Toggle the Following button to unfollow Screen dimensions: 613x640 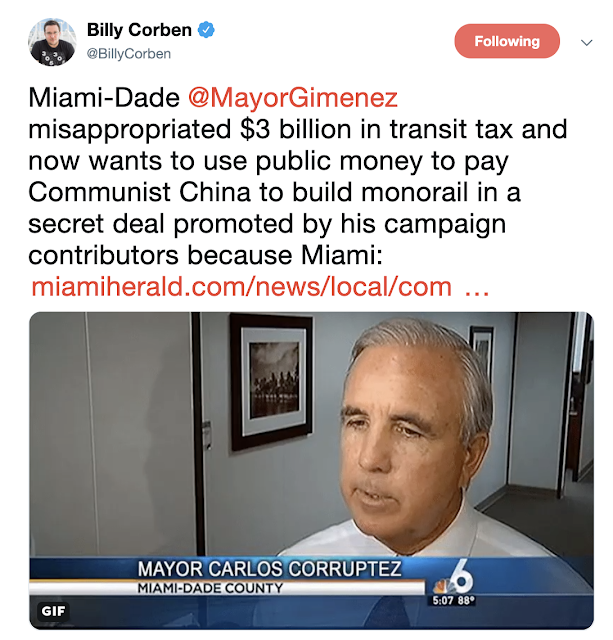pyautogui.click(x=507, y=41)
